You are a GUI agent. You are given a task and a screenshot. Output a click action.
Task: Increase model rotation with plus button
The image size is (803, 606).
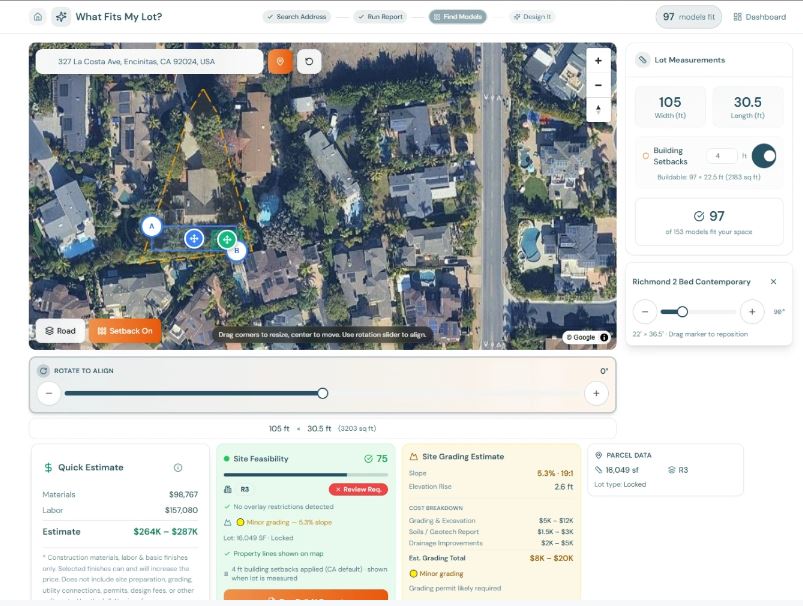click(x=752, y=311)
